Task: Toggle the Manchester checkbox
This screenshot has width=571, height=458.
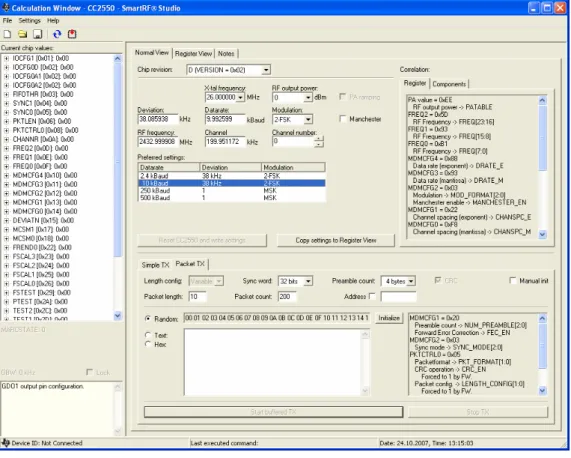Action: pyautogui.click(x=343, y=119)
